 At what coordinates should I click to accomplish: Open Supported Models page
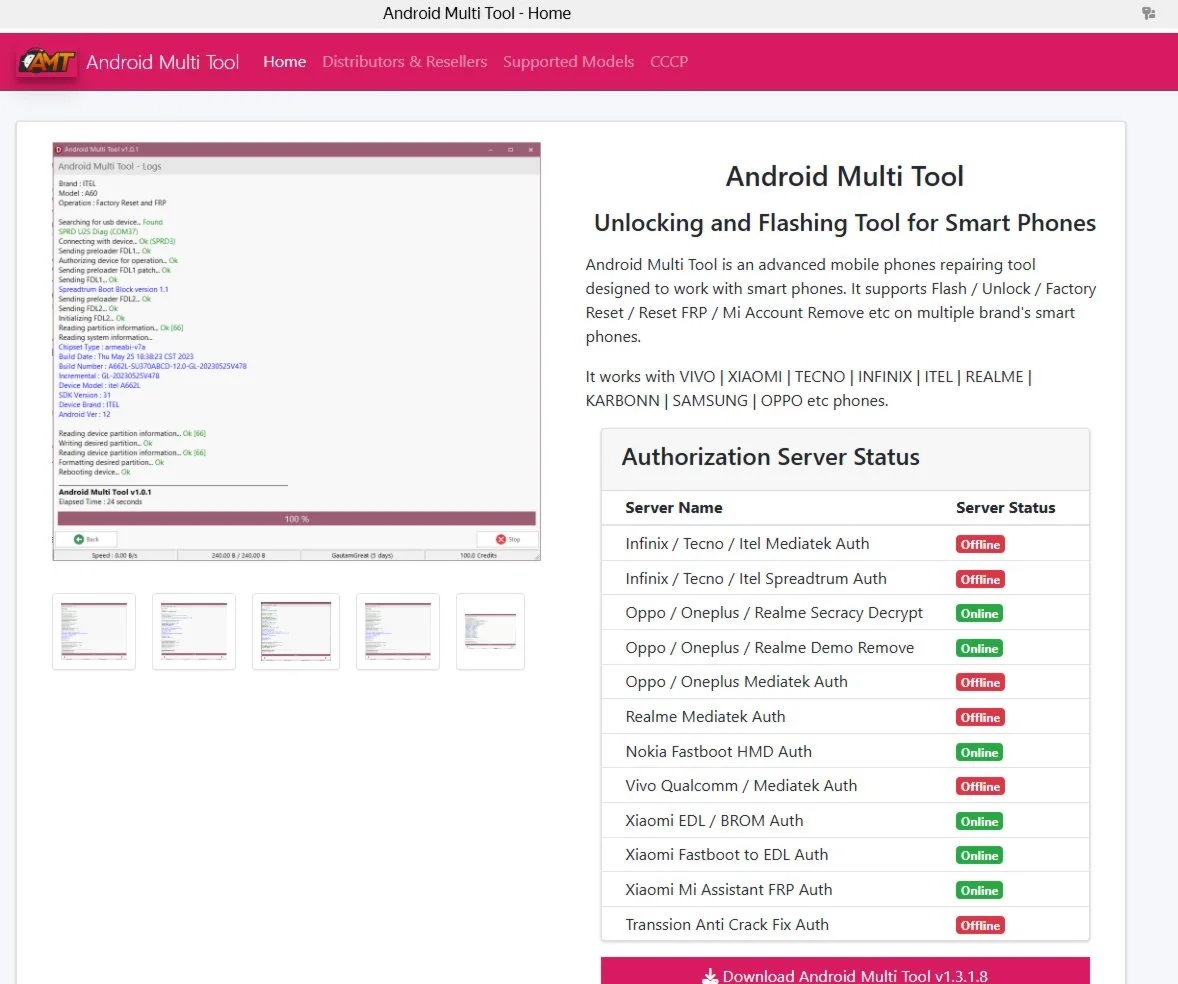569,62
